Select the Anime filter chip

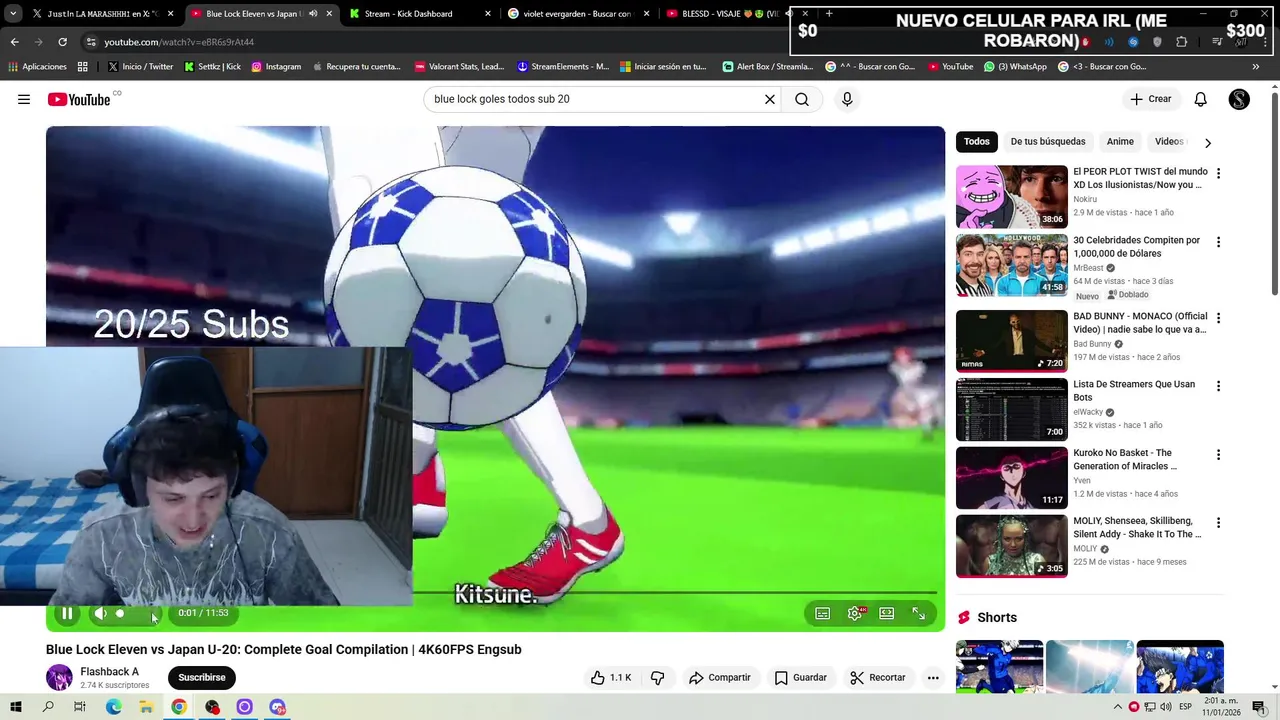[1120, 141]
